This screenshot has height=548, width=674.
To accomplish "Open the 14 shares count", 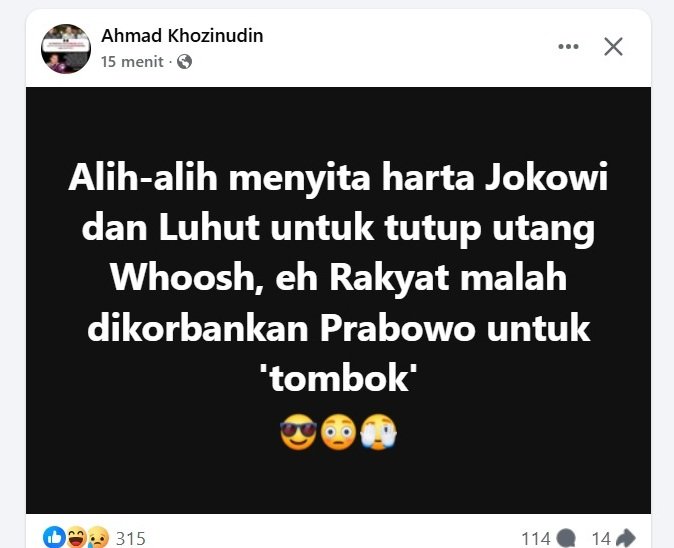I will (x=601, y=539).
